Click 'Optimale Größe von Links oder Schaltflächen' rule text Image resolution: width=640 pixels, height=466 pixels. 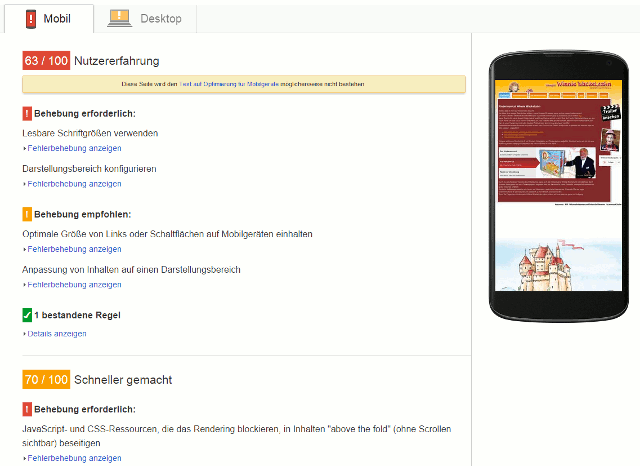tap(167, 234)
